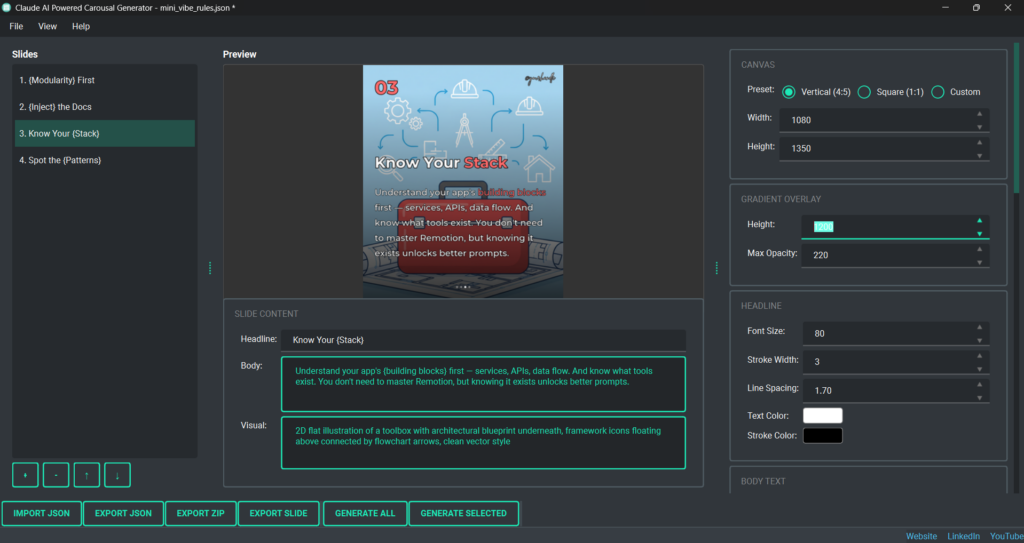This screenshot has width=1024, height=543.
Task: Increase the Gradient Overlay Height with up arrow
Action: click(x=979, y=221)
